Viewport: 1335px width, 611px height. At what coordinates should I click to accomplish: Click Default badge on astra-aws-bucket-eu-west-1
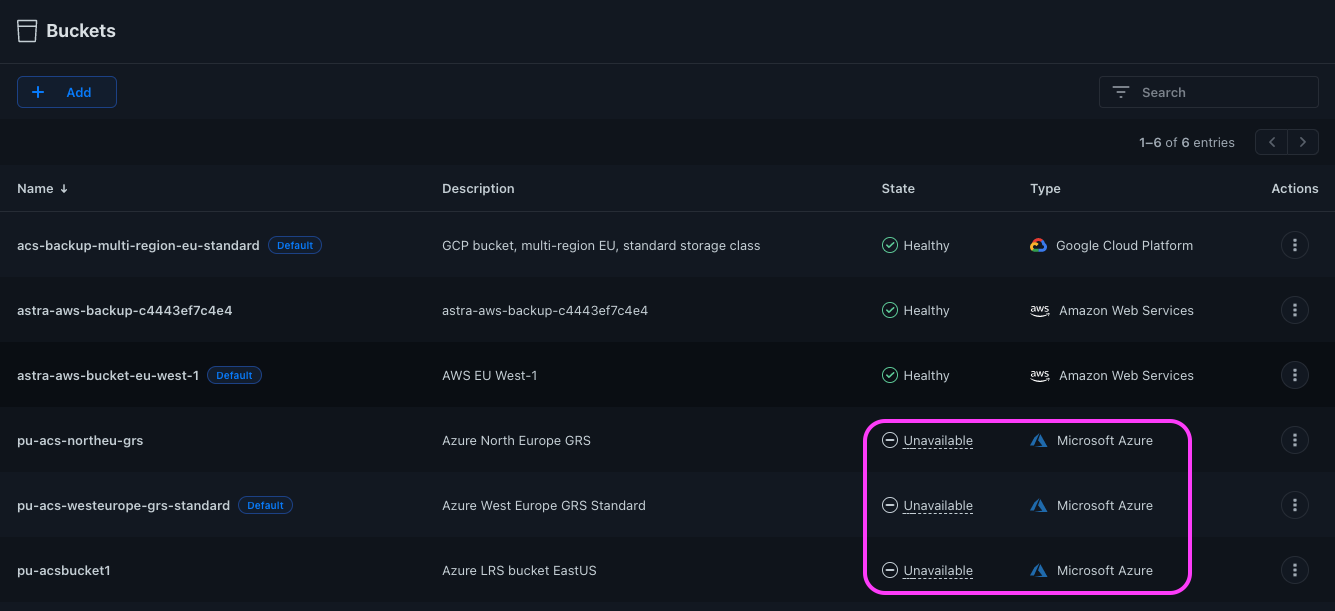(x=234, y=375)
